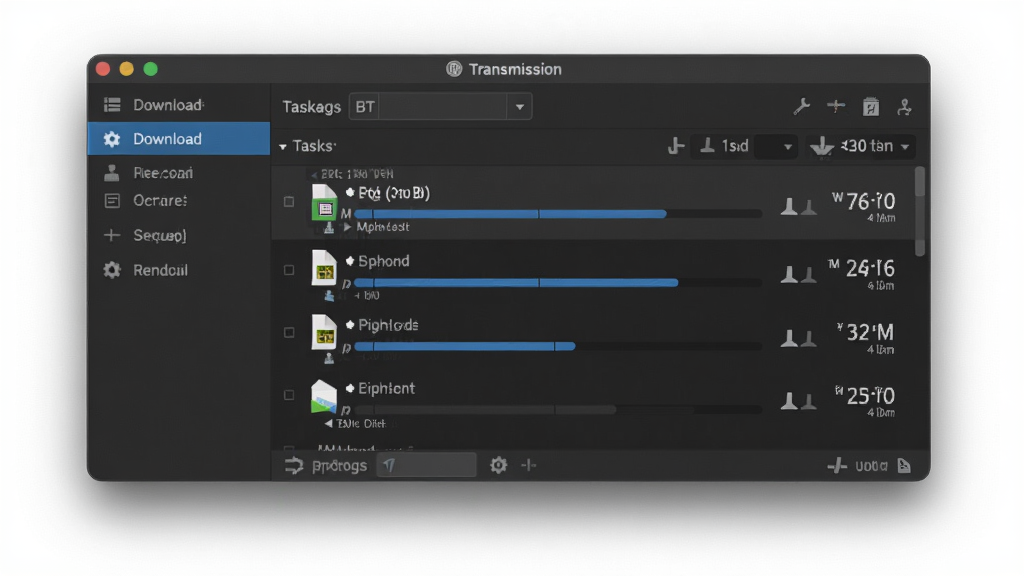Click the Pighlode task name
Screen dimensions: 1024x576
[389, 325]
